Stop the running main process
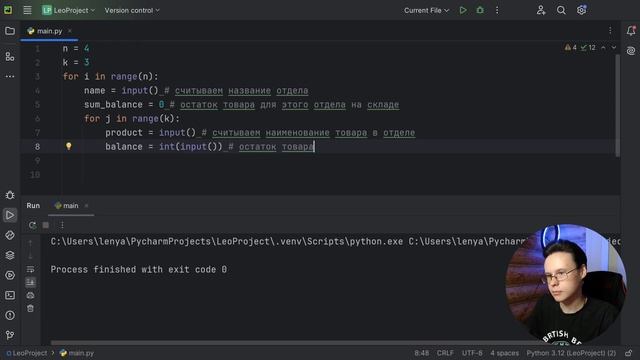 click(x=46, y=225)
